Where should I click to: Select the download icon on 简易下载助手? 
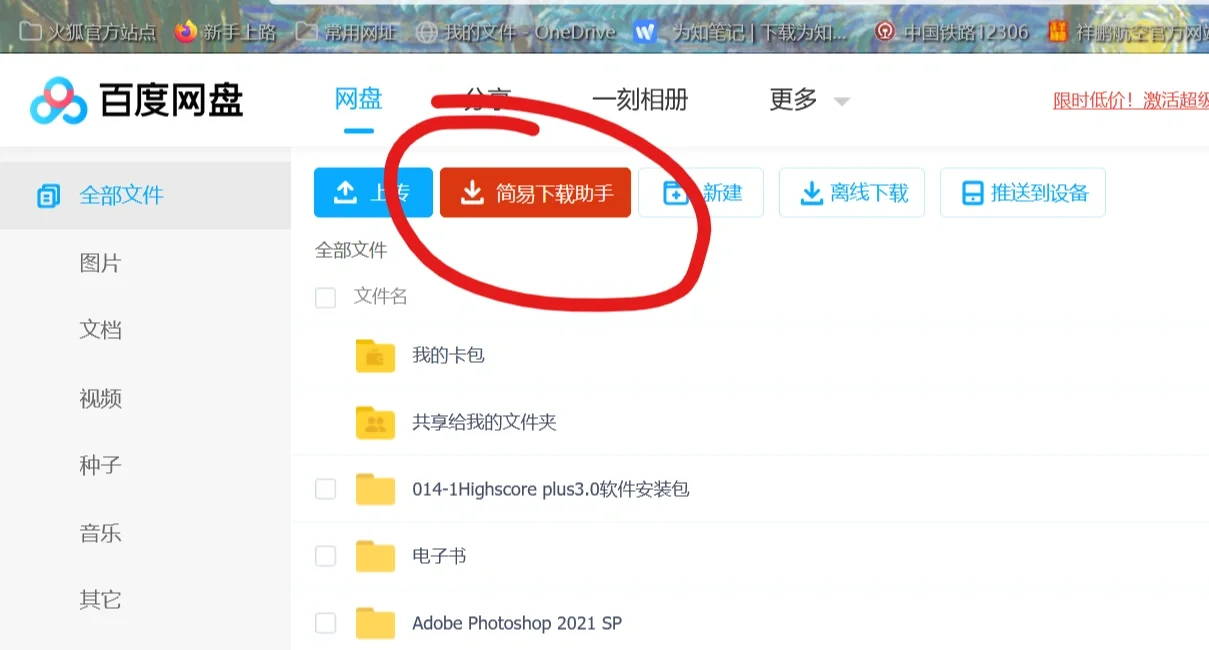click(470, 192)
